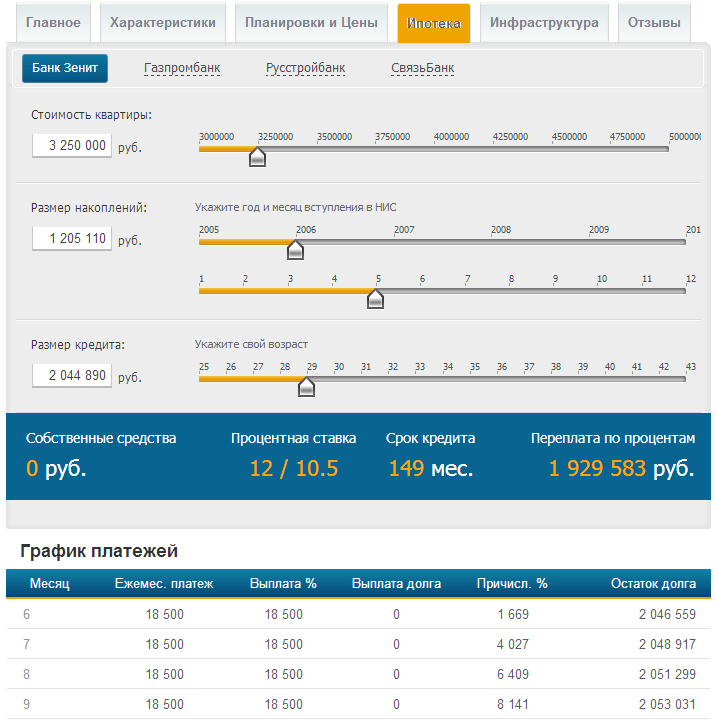Click the age slider handle
717x723 pixels.
tap(307, 386)
